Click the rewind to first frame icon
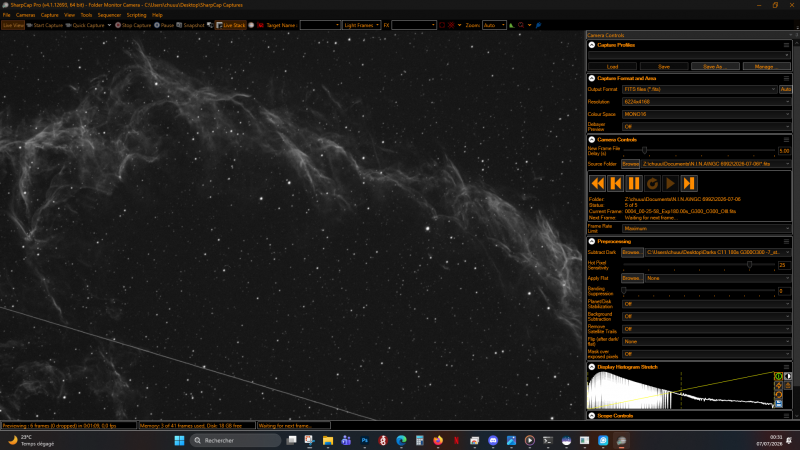Viewport: 800px width, 450px height. [597, 183]
